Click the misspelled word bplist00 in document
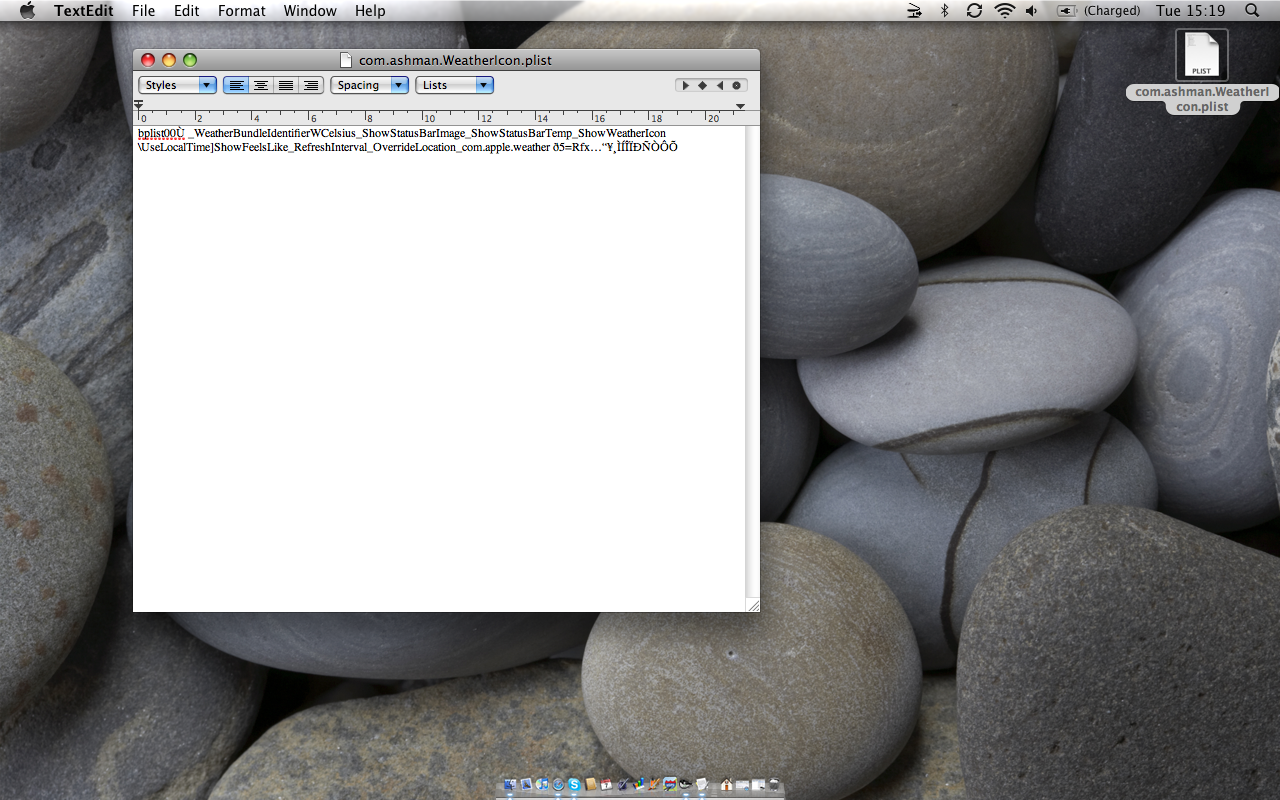1280x800 pixels. (x=161, y=133)
